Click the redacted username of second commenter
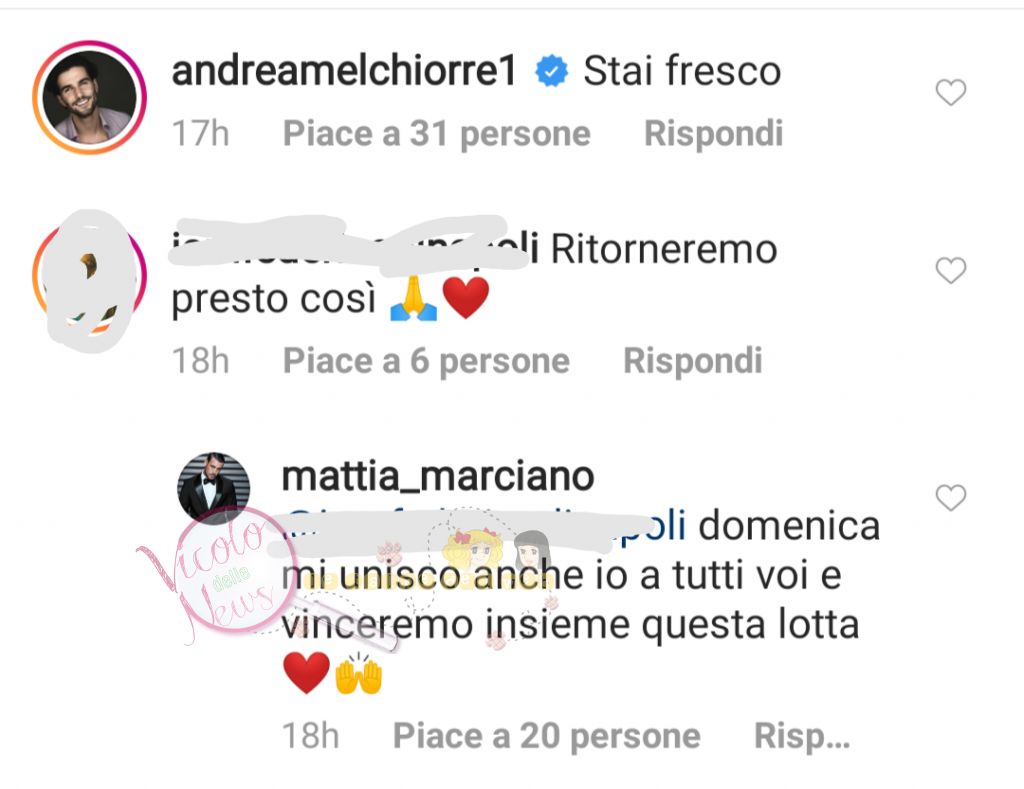1024x789 pixels. coord(353,248)
